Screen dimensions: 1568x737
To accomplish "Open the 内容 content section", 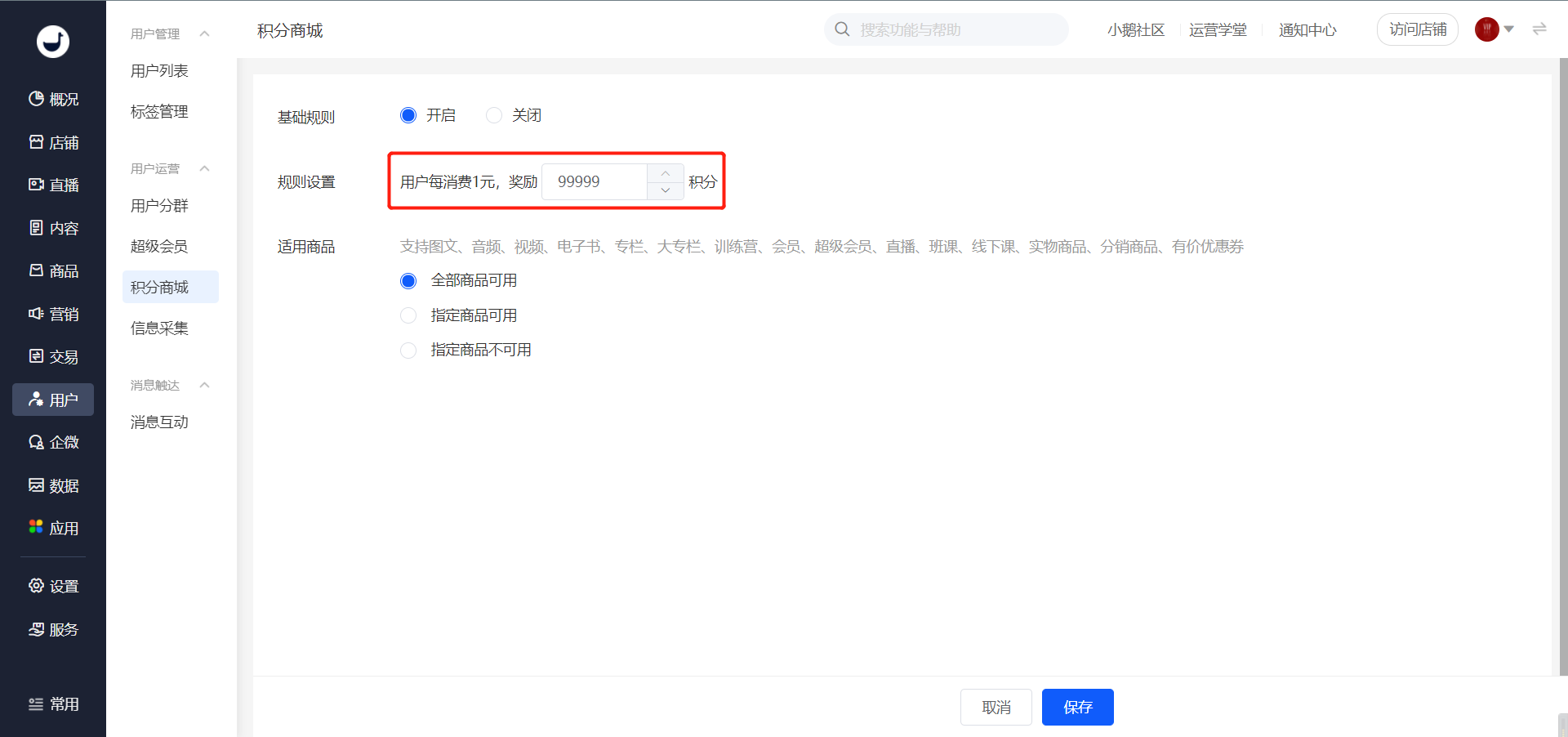I will (x=53, y=228).
